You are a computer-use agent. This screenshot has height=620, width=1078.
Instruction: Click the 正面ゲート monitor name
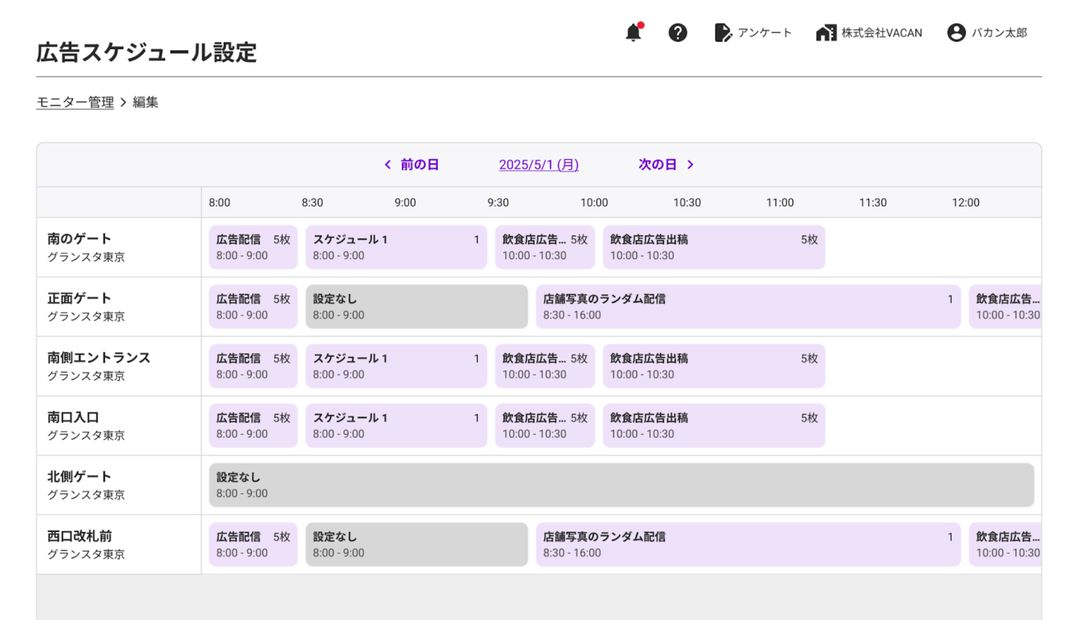79,298
